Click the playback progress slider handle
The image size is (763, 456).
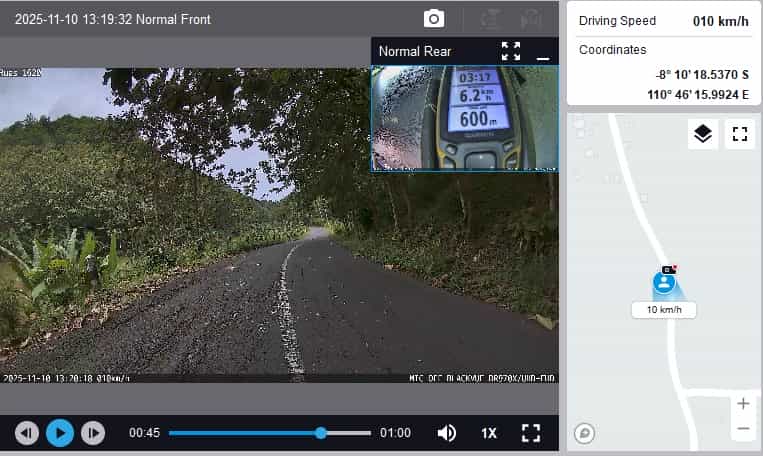click(x=321, y=433)
